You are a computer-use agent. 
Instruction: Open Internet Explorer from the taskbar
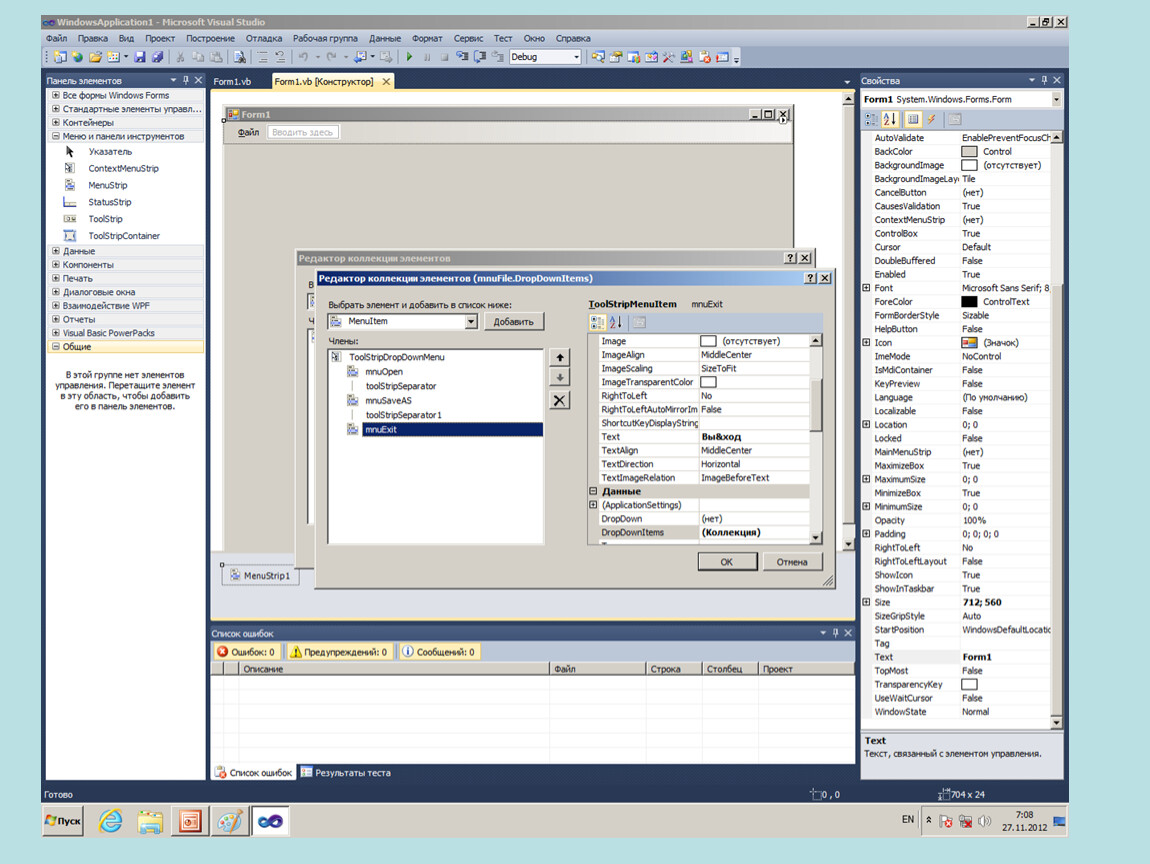click(x=111, y=821)
